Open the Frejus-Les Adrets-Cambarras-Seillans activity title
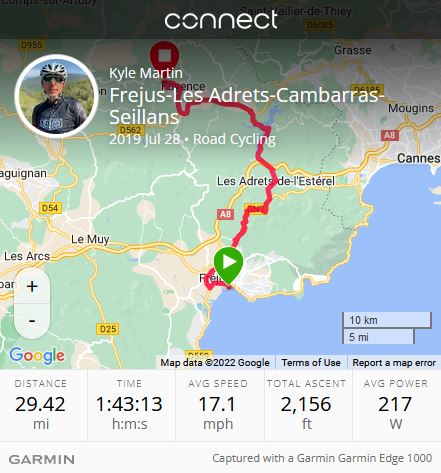441x473 pixels. [245, 106]
